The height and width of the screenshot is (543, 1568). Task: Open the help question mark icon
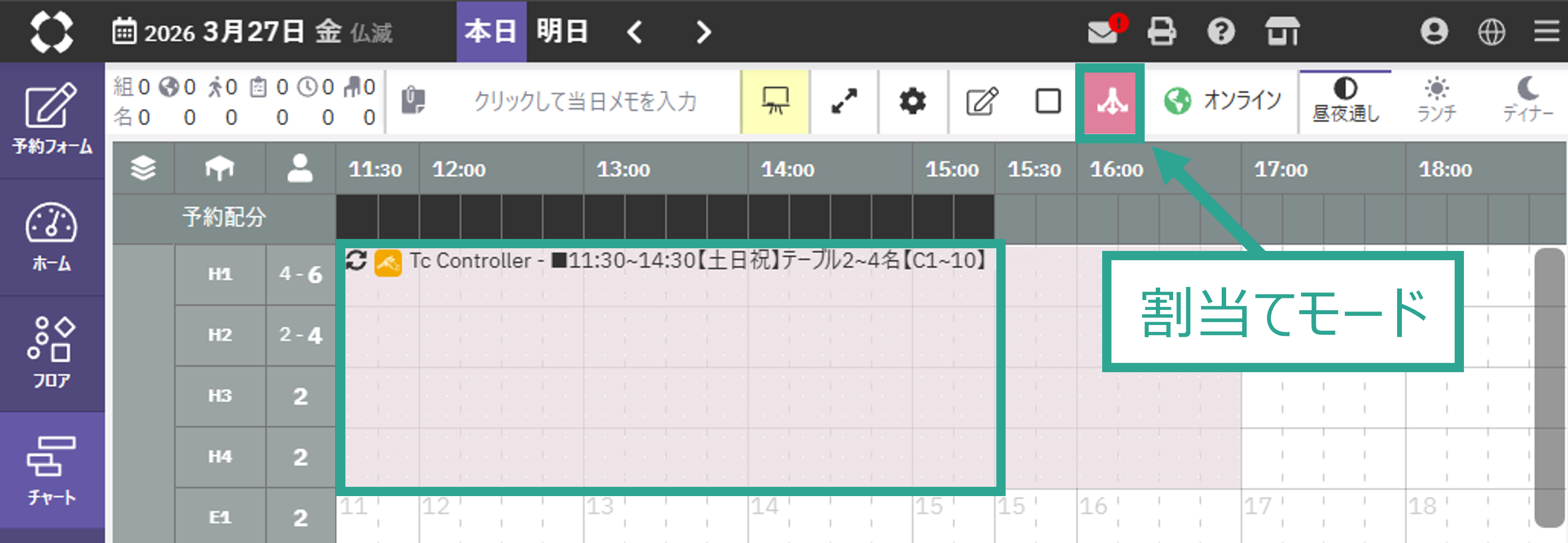1221,31
